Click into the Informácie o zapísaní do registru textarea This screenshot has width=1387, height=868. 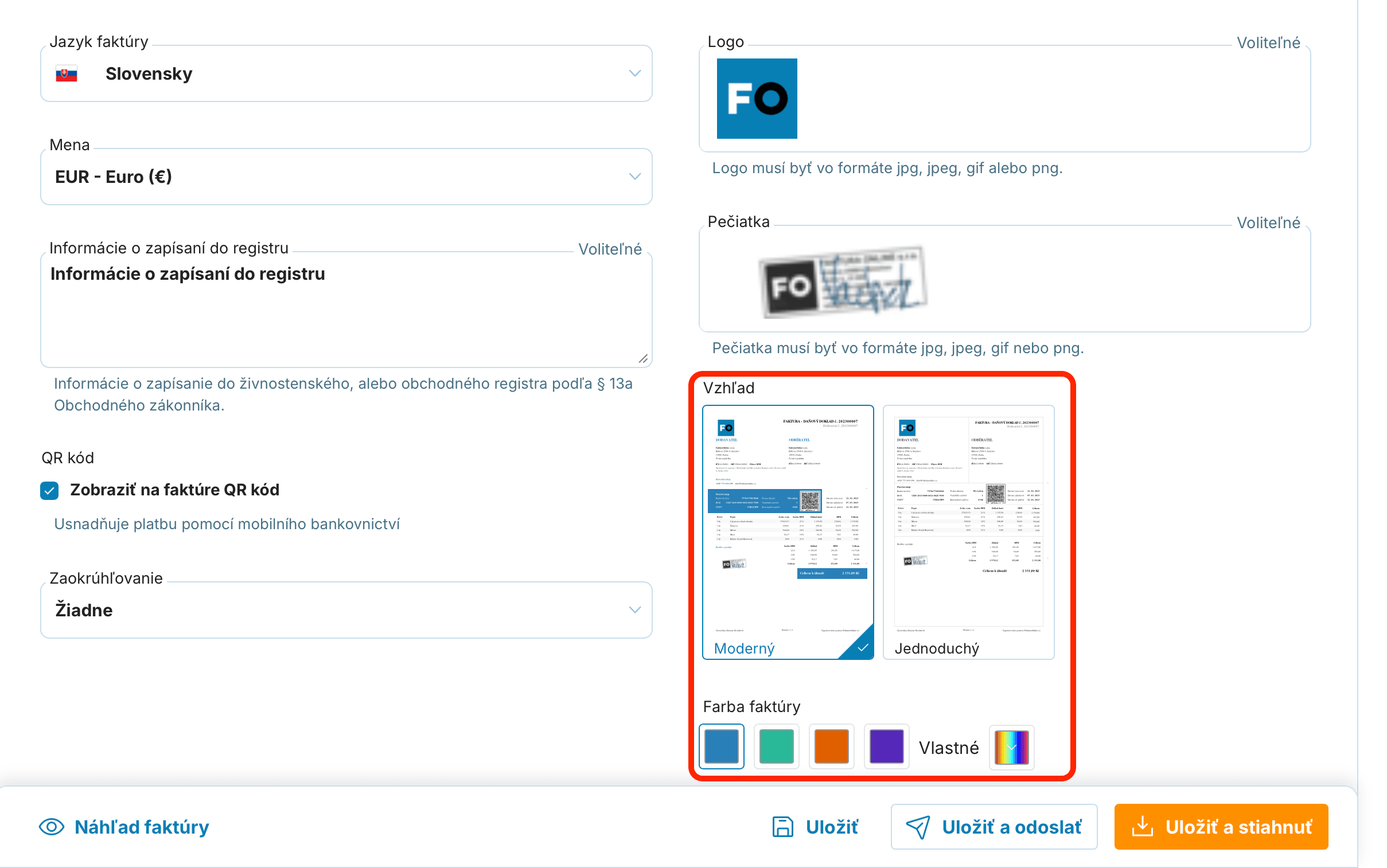[x=346, y=311]
